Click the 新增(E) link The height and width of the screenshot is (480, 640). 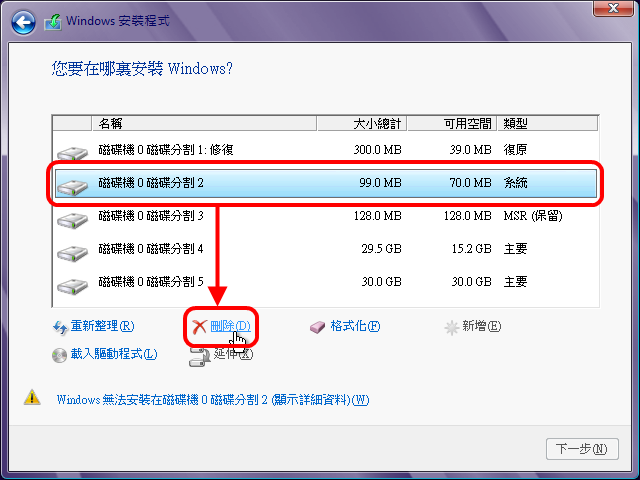[482, 326]
